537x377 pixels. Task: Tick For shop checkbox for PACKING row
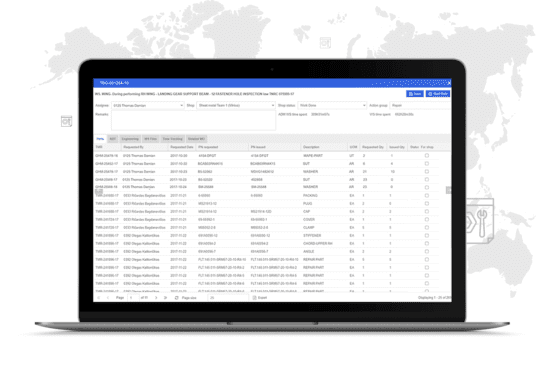tap(427, 196)
